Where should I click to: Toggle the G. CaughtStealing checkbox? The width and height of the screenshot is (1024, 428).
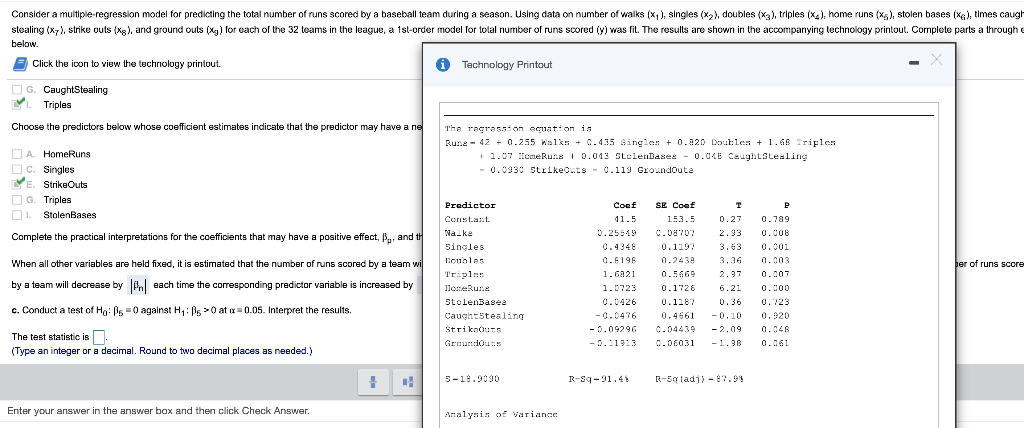(x=18, y=90)
